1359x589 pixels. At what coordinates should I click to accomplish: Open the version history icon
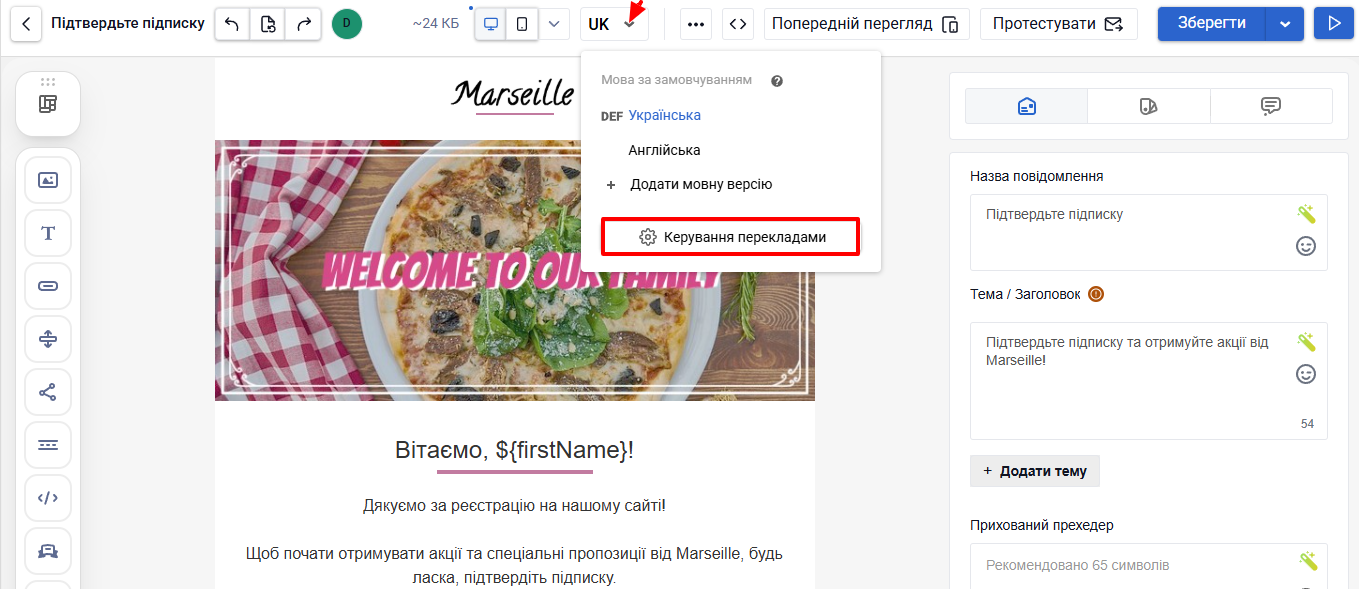(x=268, y=23)
